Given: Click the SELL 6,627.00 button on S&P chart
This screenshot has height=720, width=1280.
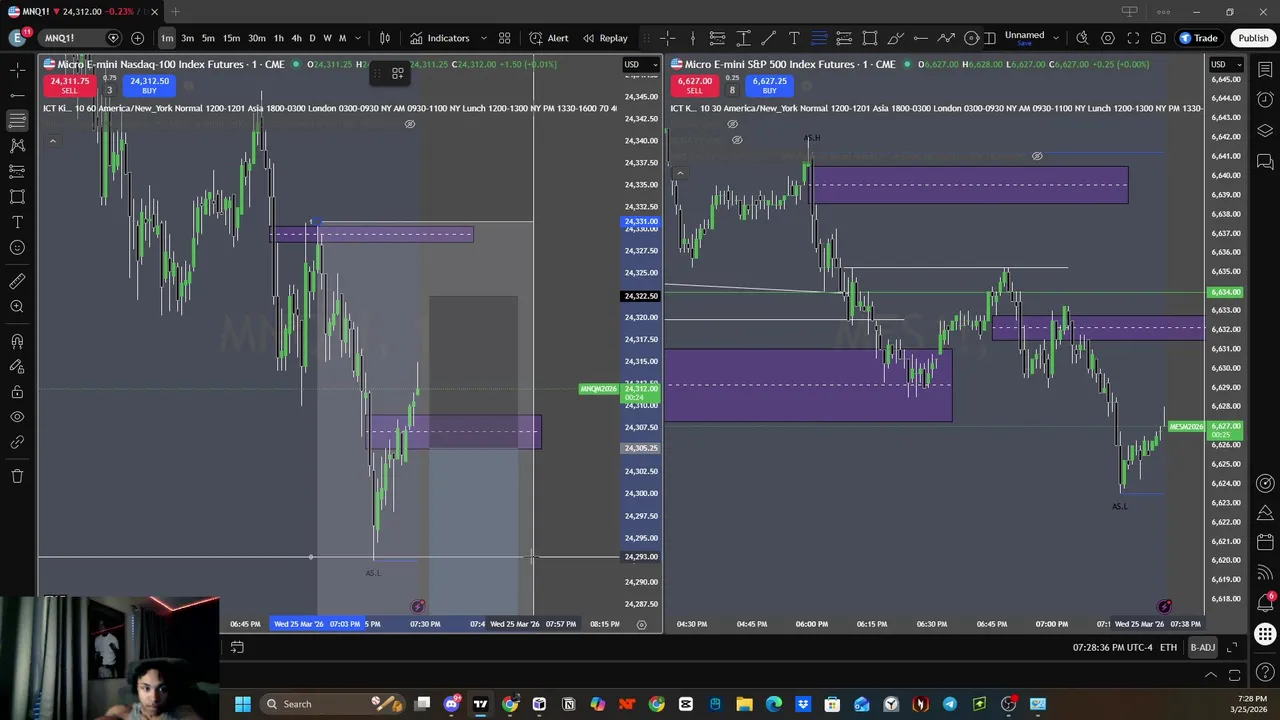Looking at the screenshot, I should pyautogui.click(x=694, y=85).
